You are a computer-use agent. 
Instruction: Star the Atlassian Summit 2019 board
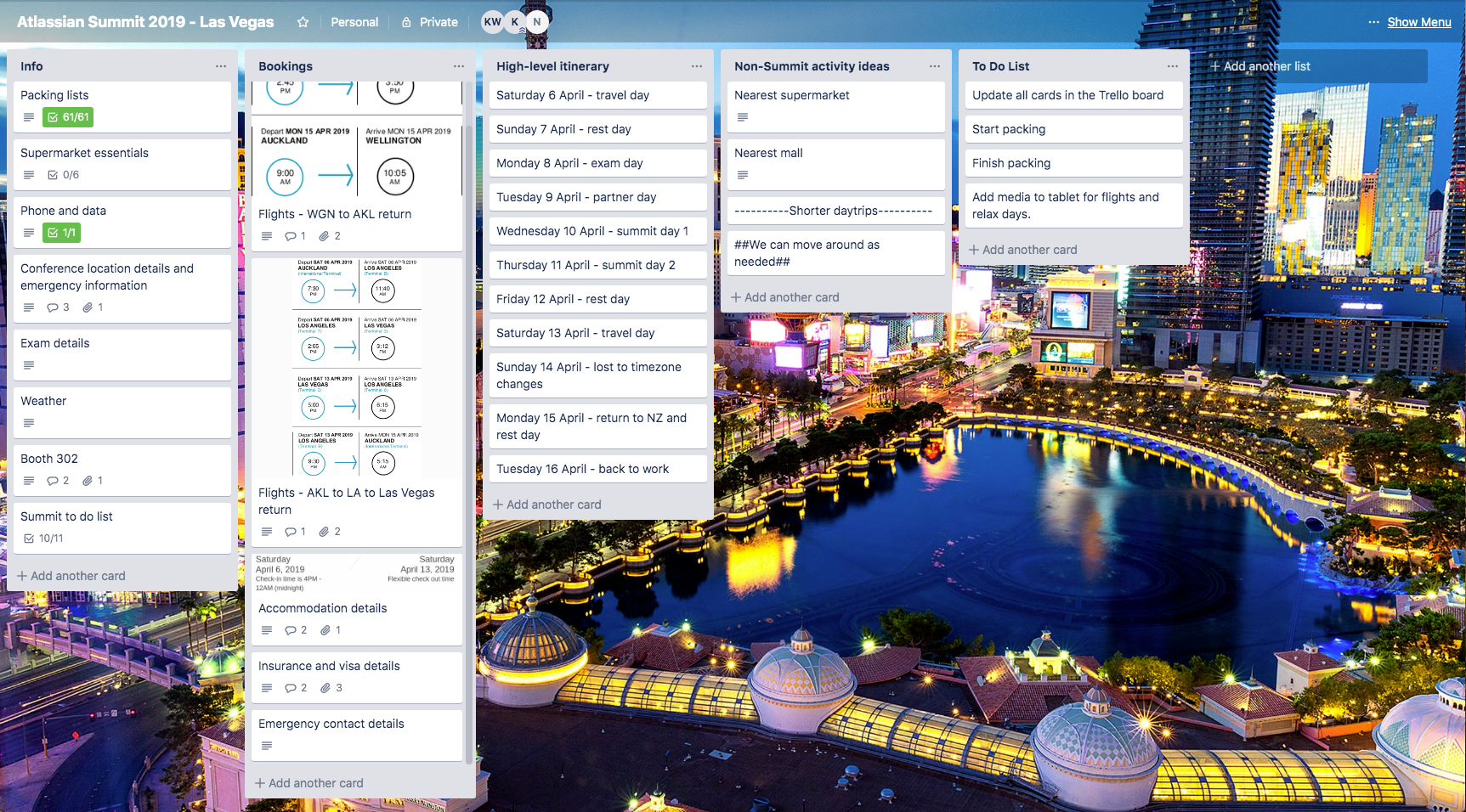[x=303, y=22]
